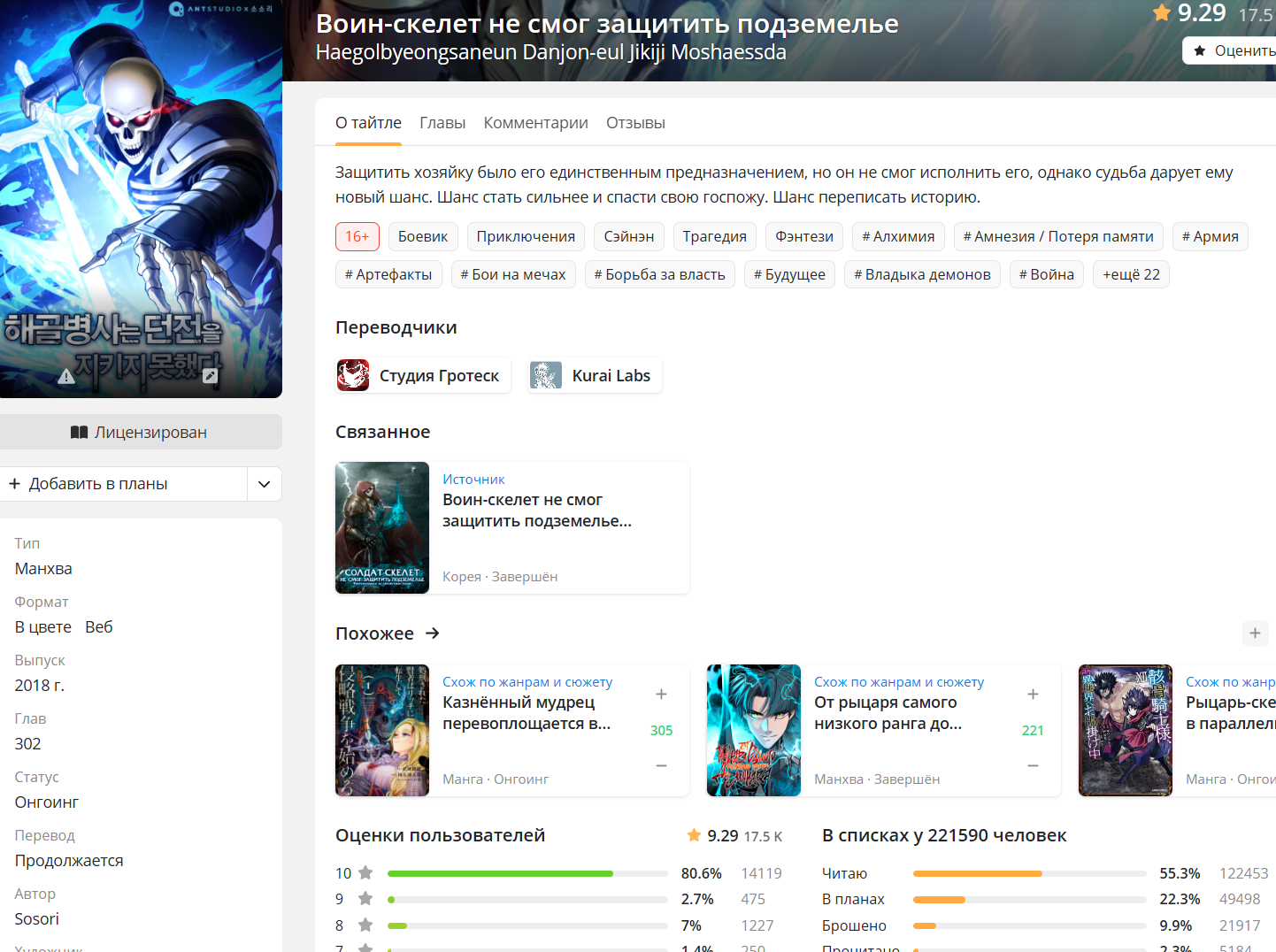
Task: Click the # Бои на мечах tag
Action: (513, 274)
